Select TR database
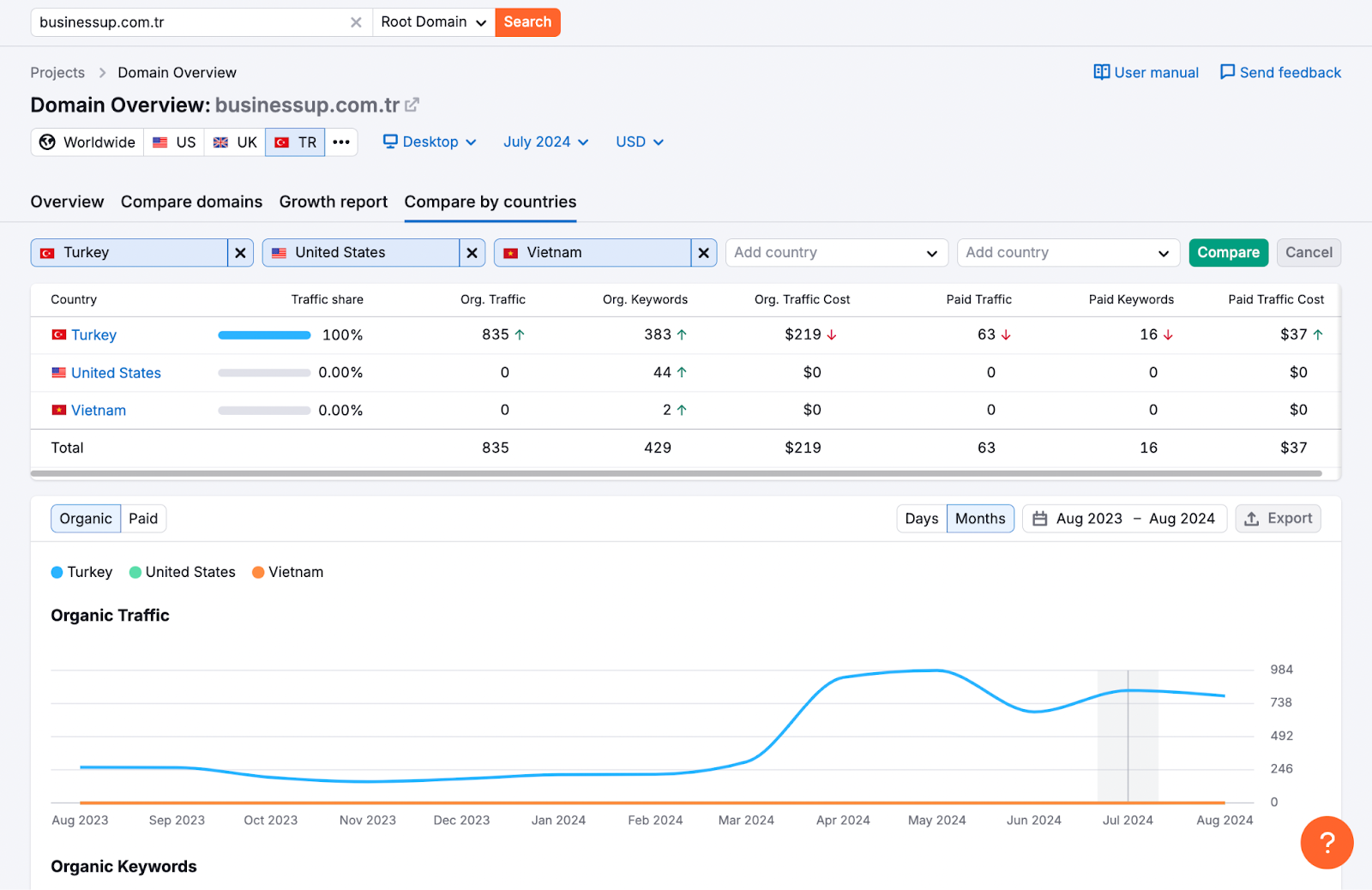 (295, 142)
